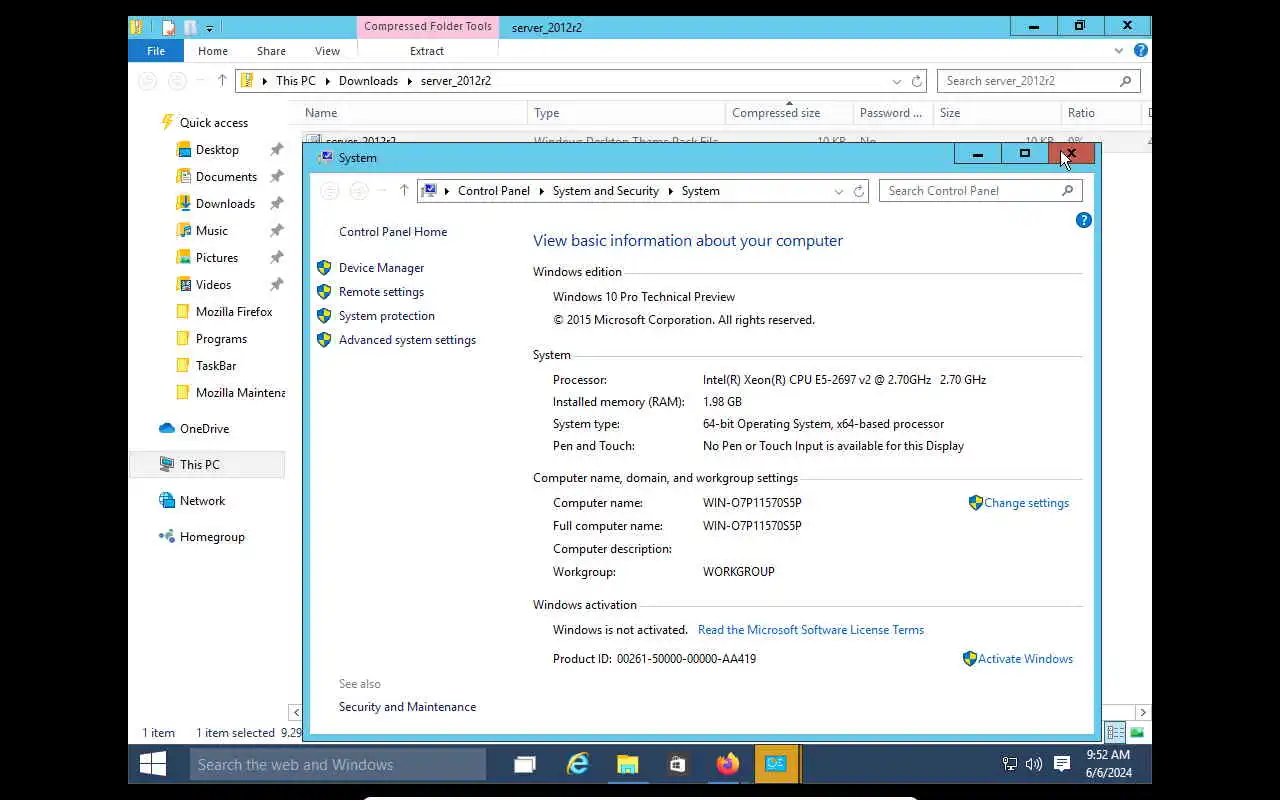Click Control Panel breadcrumb

coord(494,191)
